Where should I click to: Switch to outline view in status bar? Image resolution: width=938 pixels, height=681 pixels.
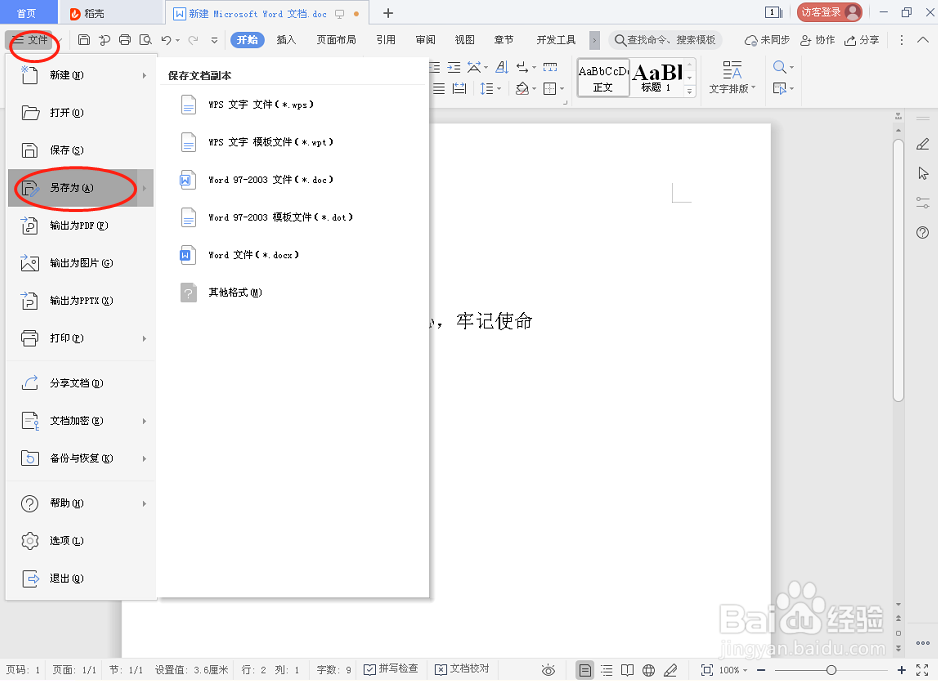pos(607,670)
